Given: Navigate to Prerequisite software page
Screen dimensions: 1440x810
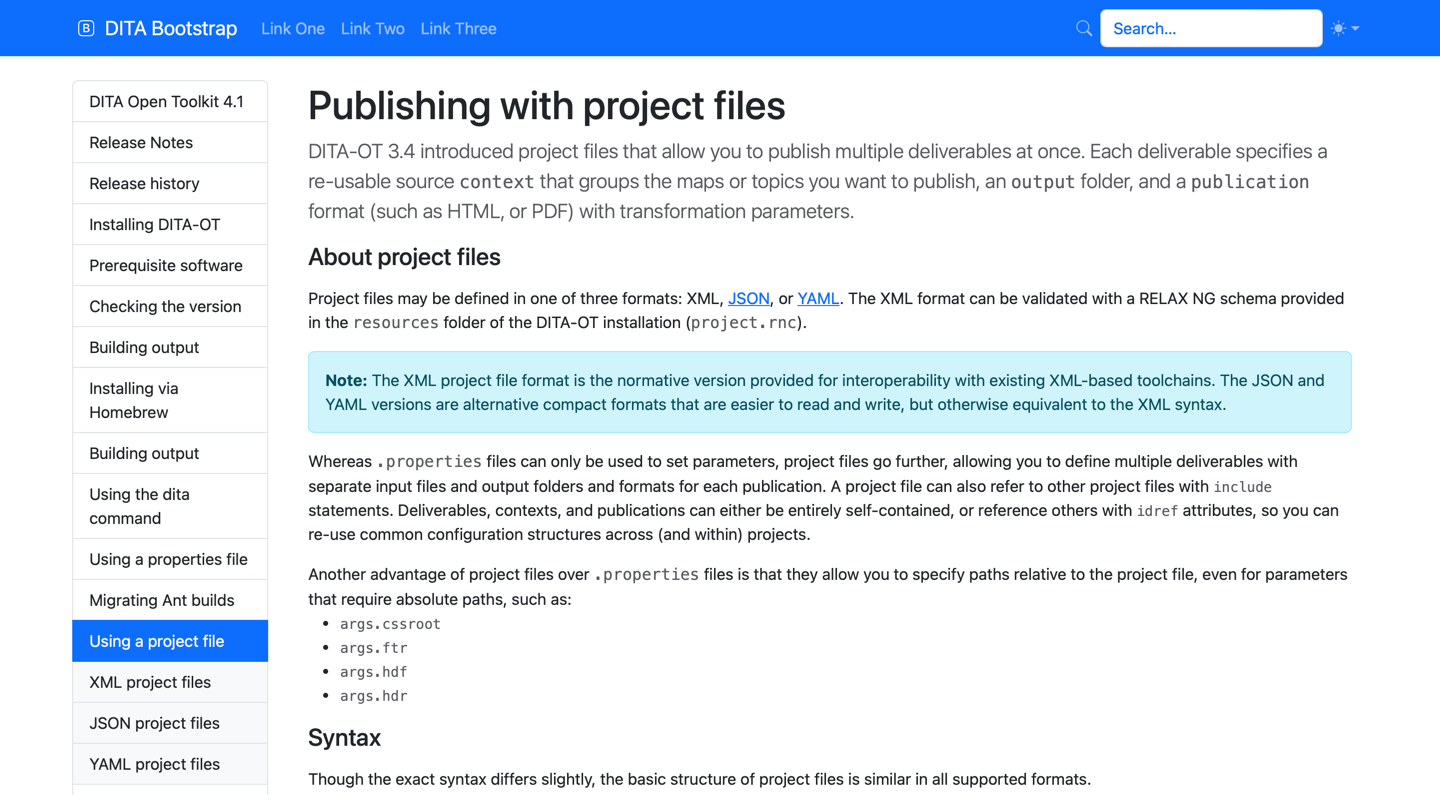Looking at the screenshot, I should click(x=166, y=266).
